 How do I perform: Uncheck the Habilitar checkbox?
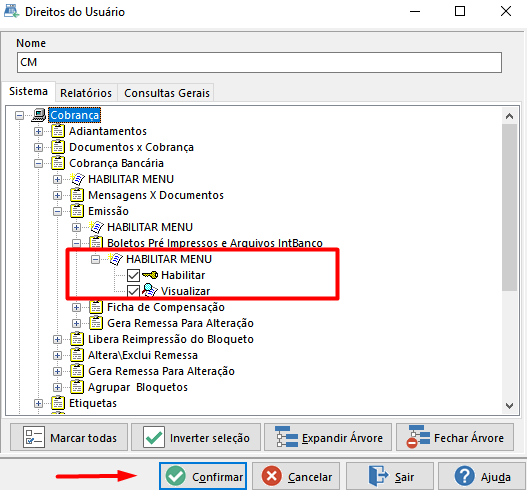click(x=133, y=276)
